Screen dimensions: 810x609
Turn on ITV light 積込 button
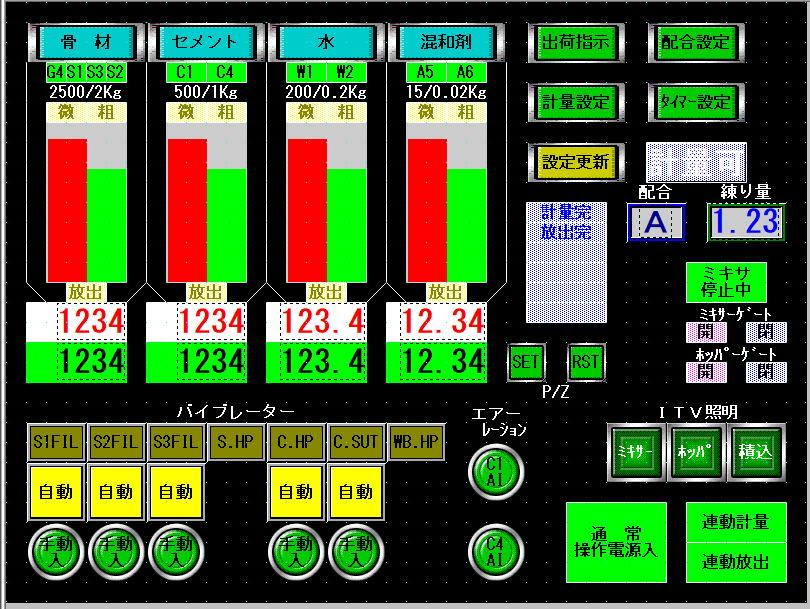pos(755,451)
